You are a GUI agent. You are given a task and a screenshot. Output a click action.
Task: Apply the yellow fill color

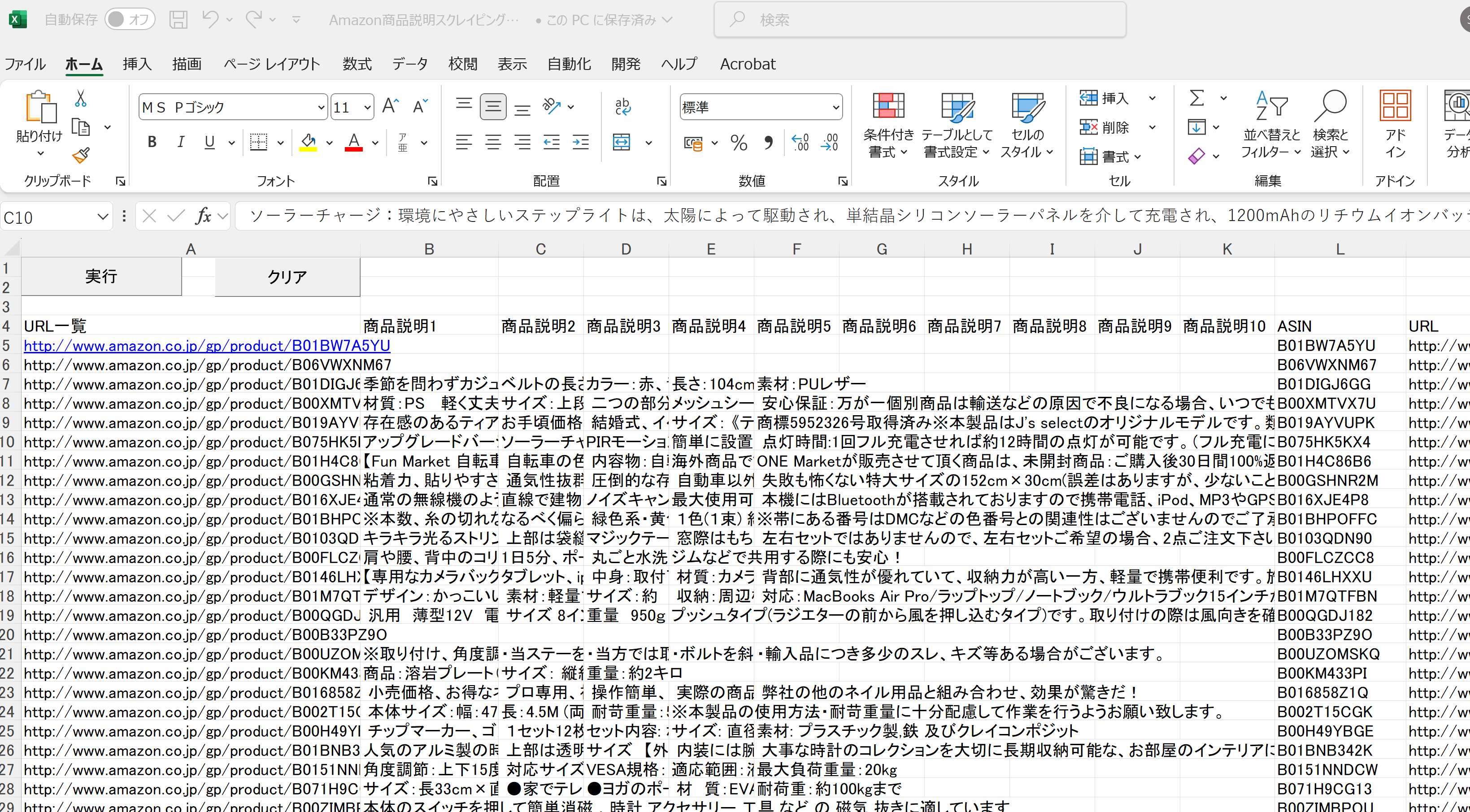308,142
